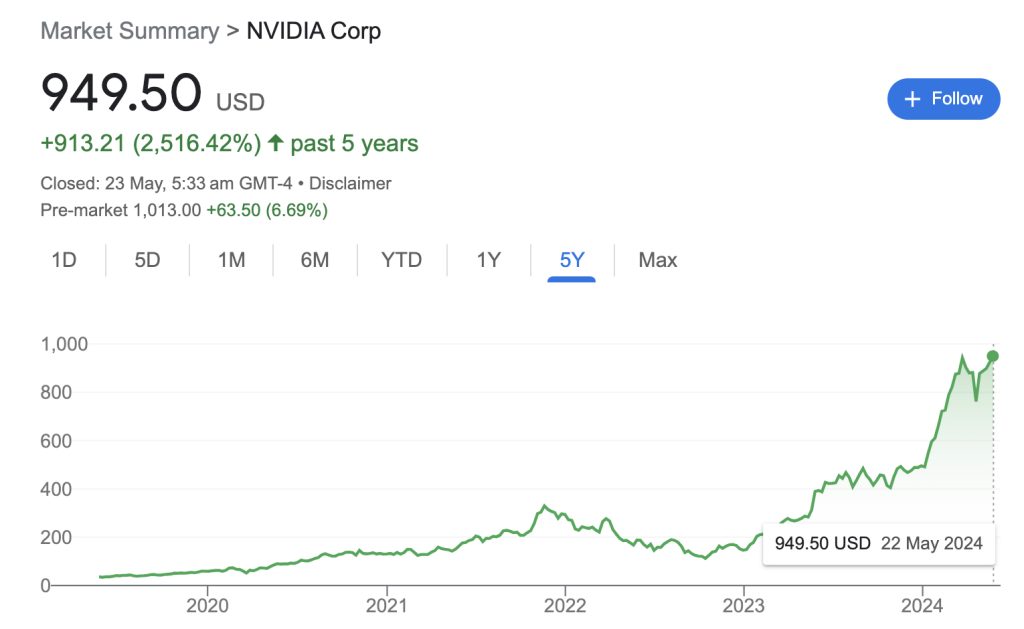Select the YTD range tab

pyautogui.click(x=401, y=260)
